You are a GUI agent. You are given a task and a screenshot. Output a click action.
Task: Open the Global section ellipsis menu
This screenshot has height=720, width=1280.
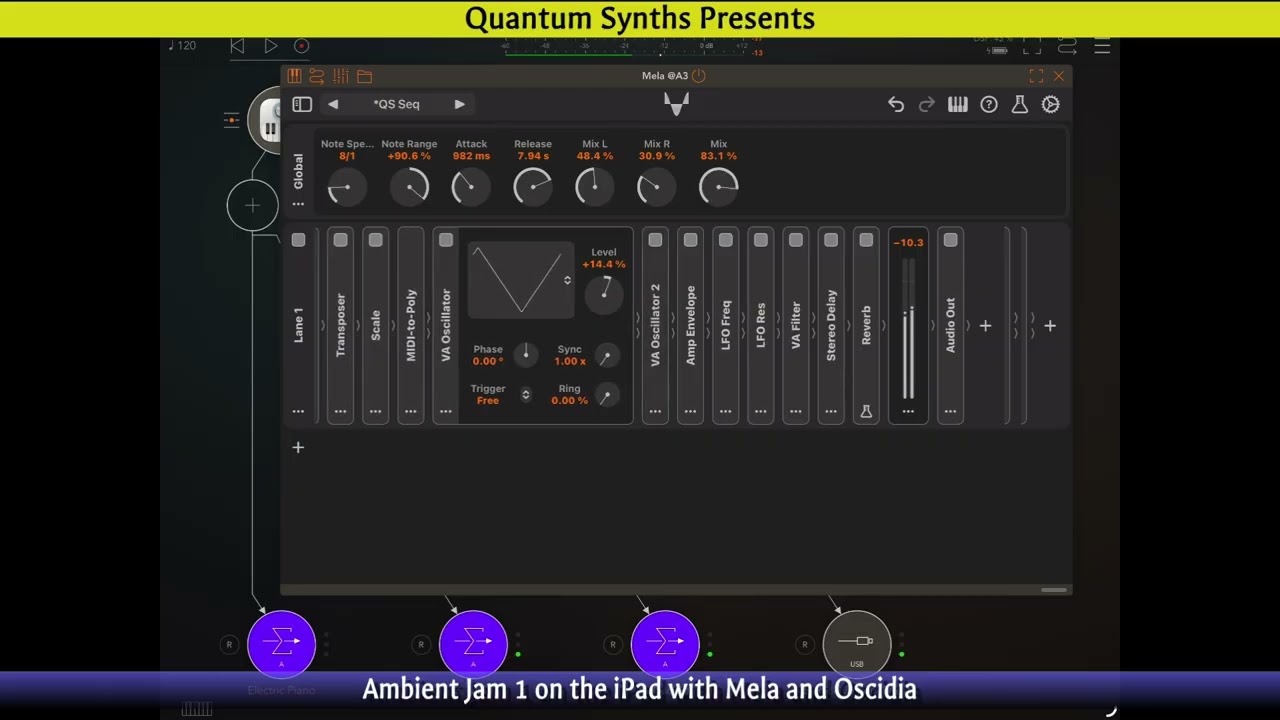[298, 204]
